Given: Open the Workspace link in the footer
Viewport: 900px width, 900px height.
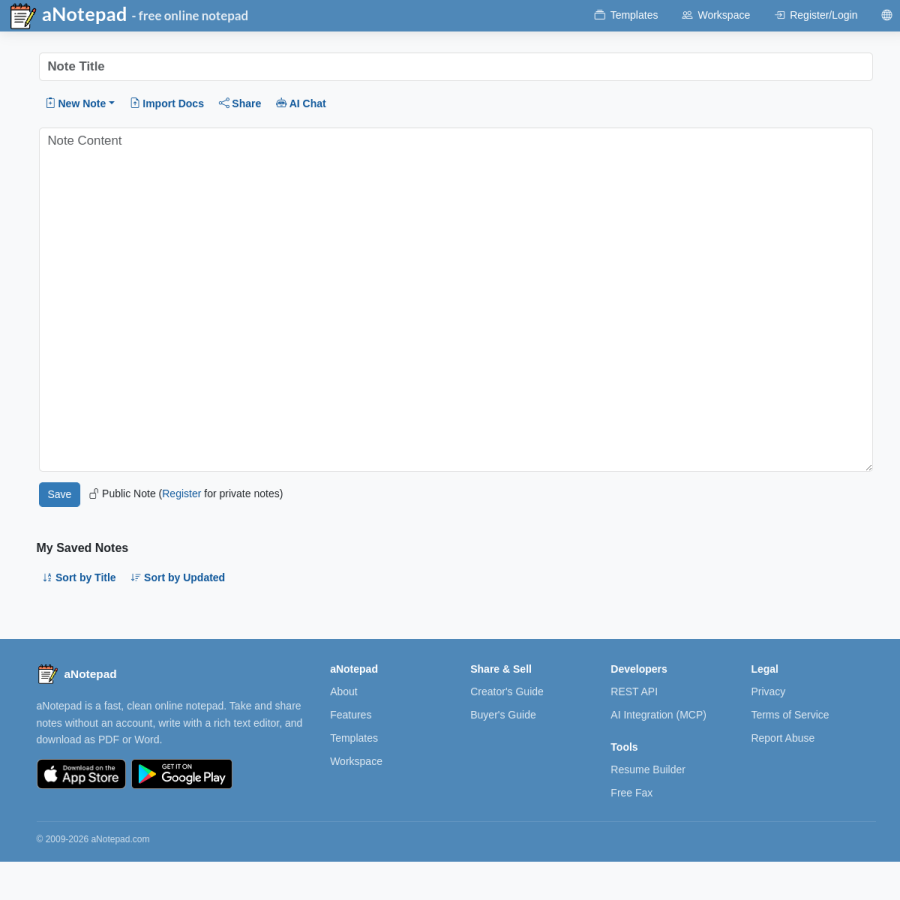Looking at the screenshot, I should [x=356, y=761].
